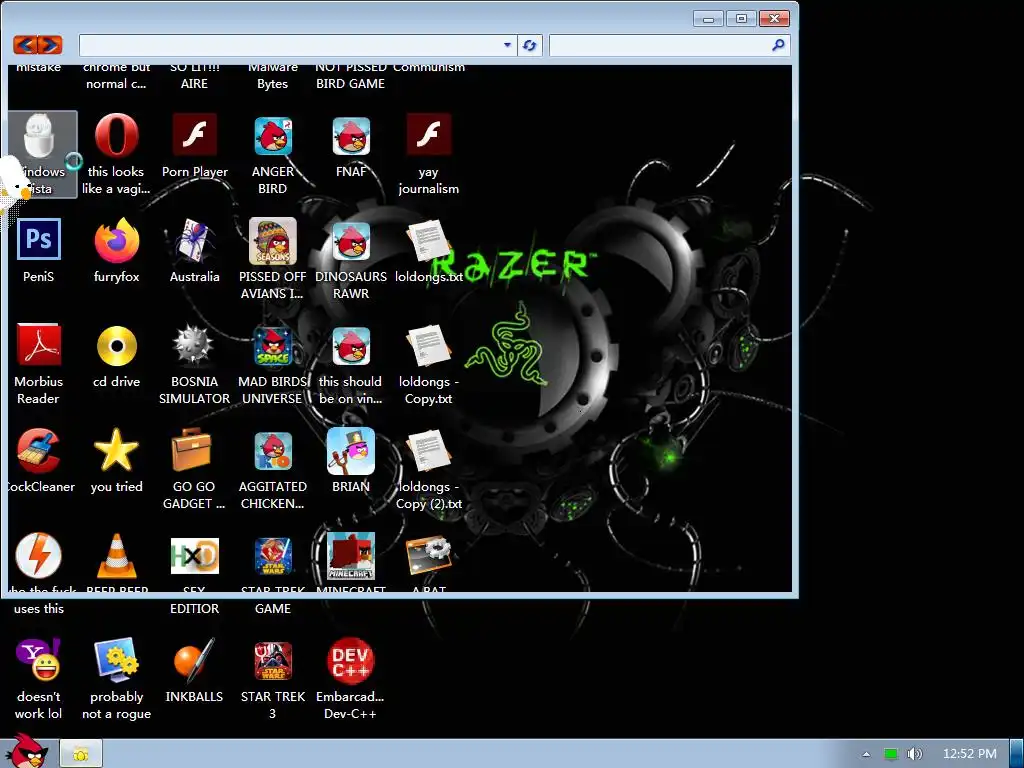Open the icon labeled 'this should be on vin...'

click(x=351, y=346)
